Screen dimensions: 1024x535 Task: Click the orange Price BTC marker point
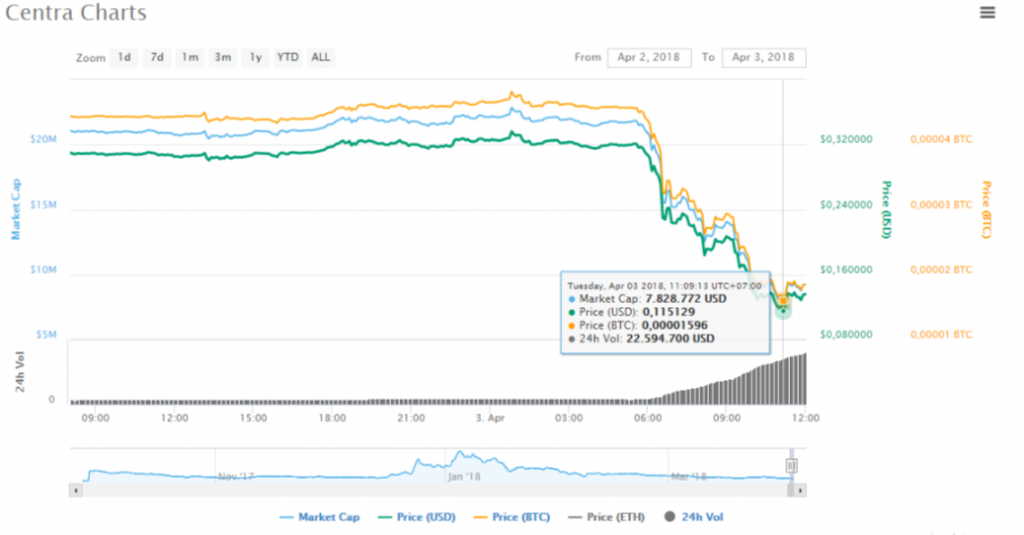(x=784, y=300)
